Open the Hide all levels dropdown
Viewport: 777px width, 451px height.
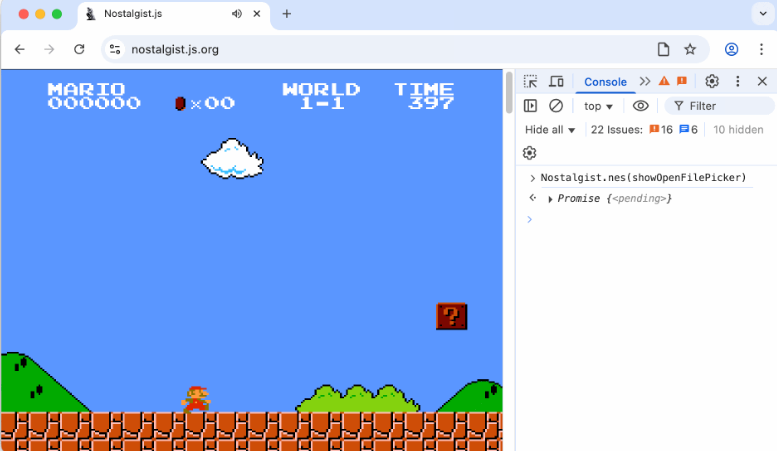pyautogui.click(x=550, y=130)
